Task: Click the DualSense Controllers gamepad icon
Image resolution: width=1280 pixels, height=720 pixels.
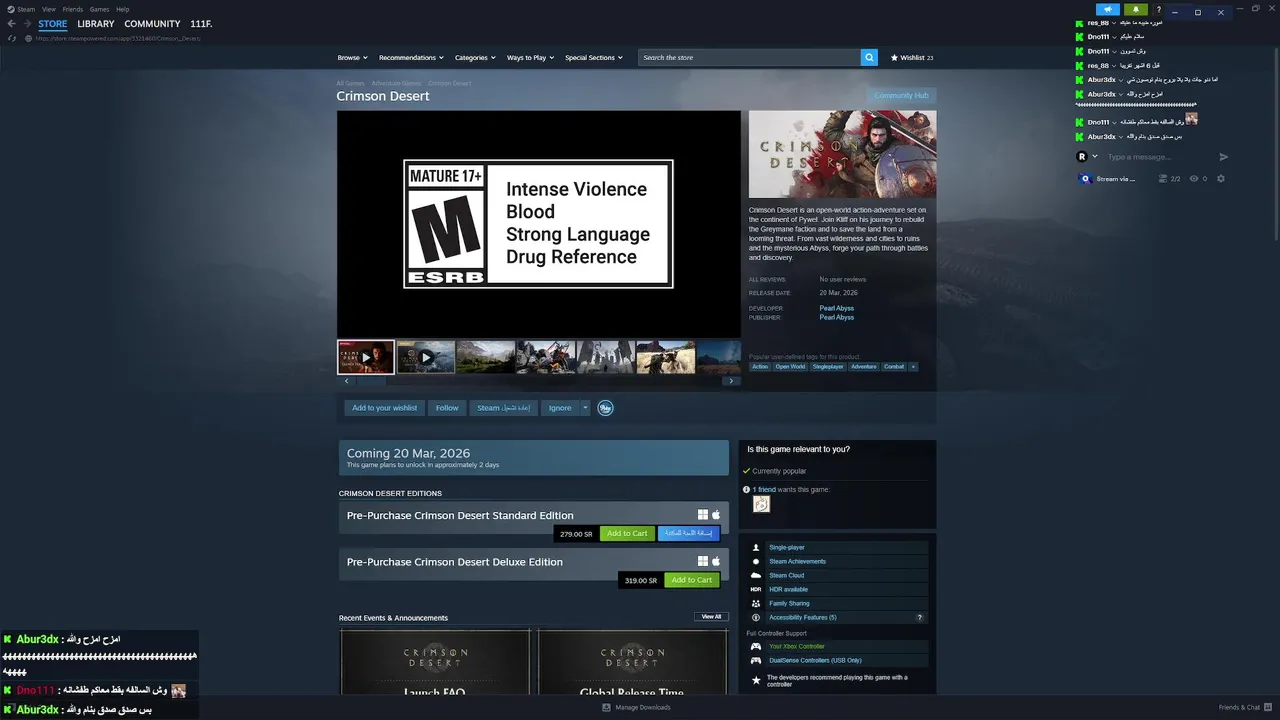Action: [756, 660]
